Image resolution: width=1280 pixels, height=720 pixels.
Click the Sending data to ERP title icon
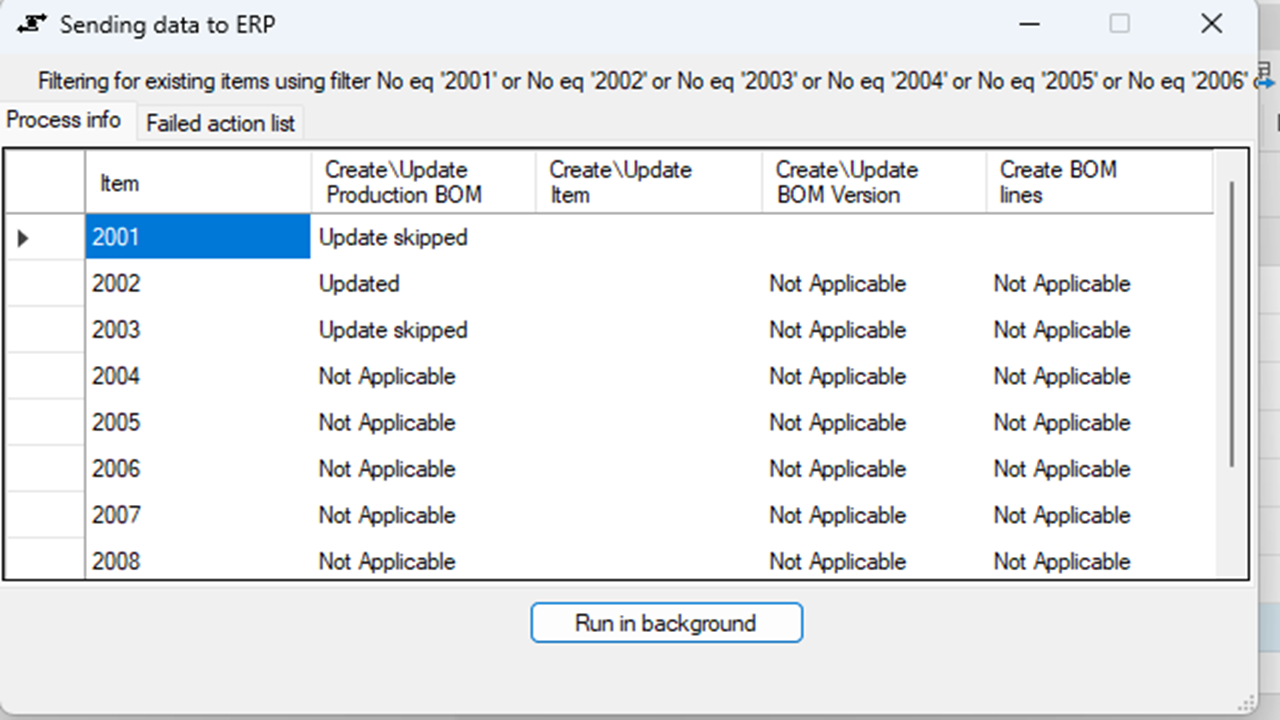click(x=30, y=25)
